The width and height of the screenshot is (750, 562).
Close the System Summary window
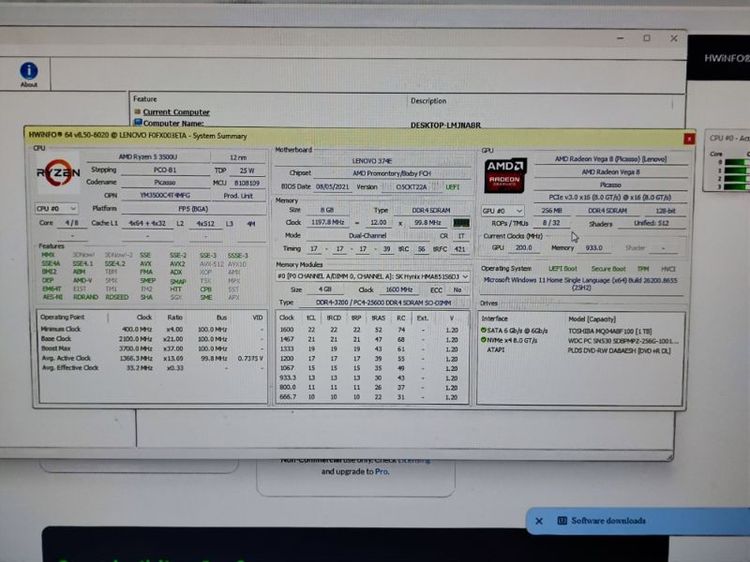pyautogui.click(x=689, y=139)
